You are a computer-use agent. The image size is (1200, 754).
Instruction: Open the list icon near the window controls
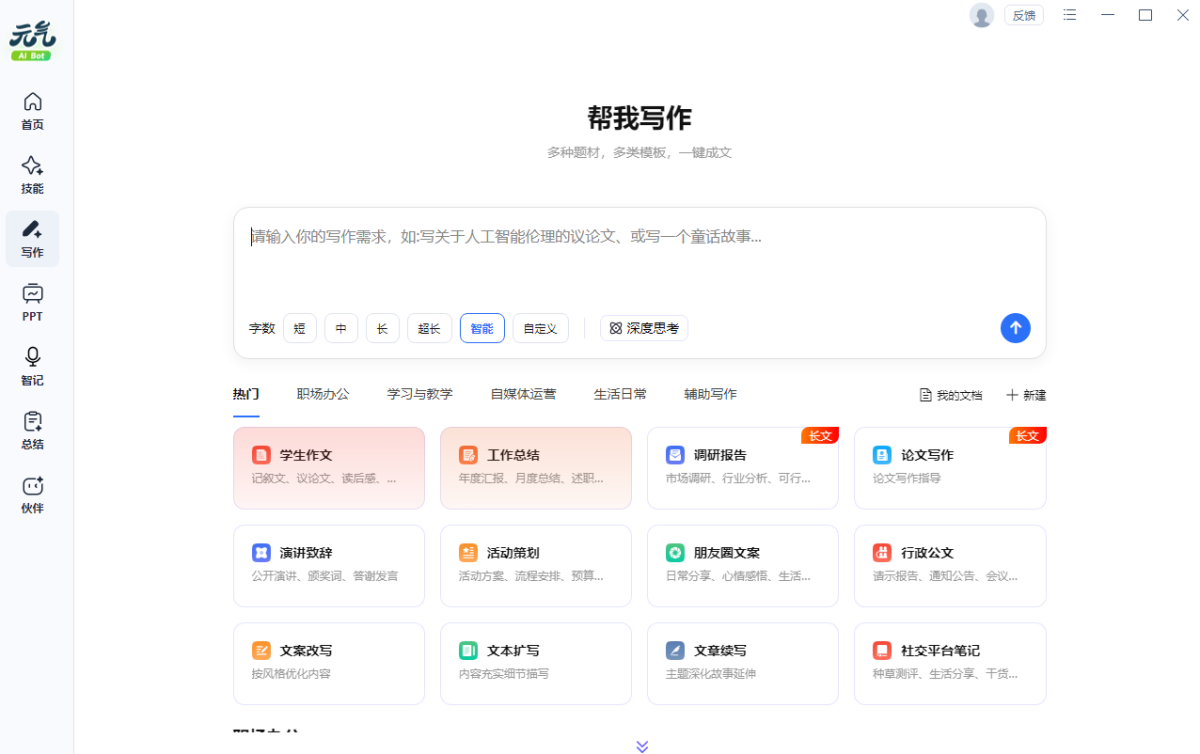(1069, 15)
